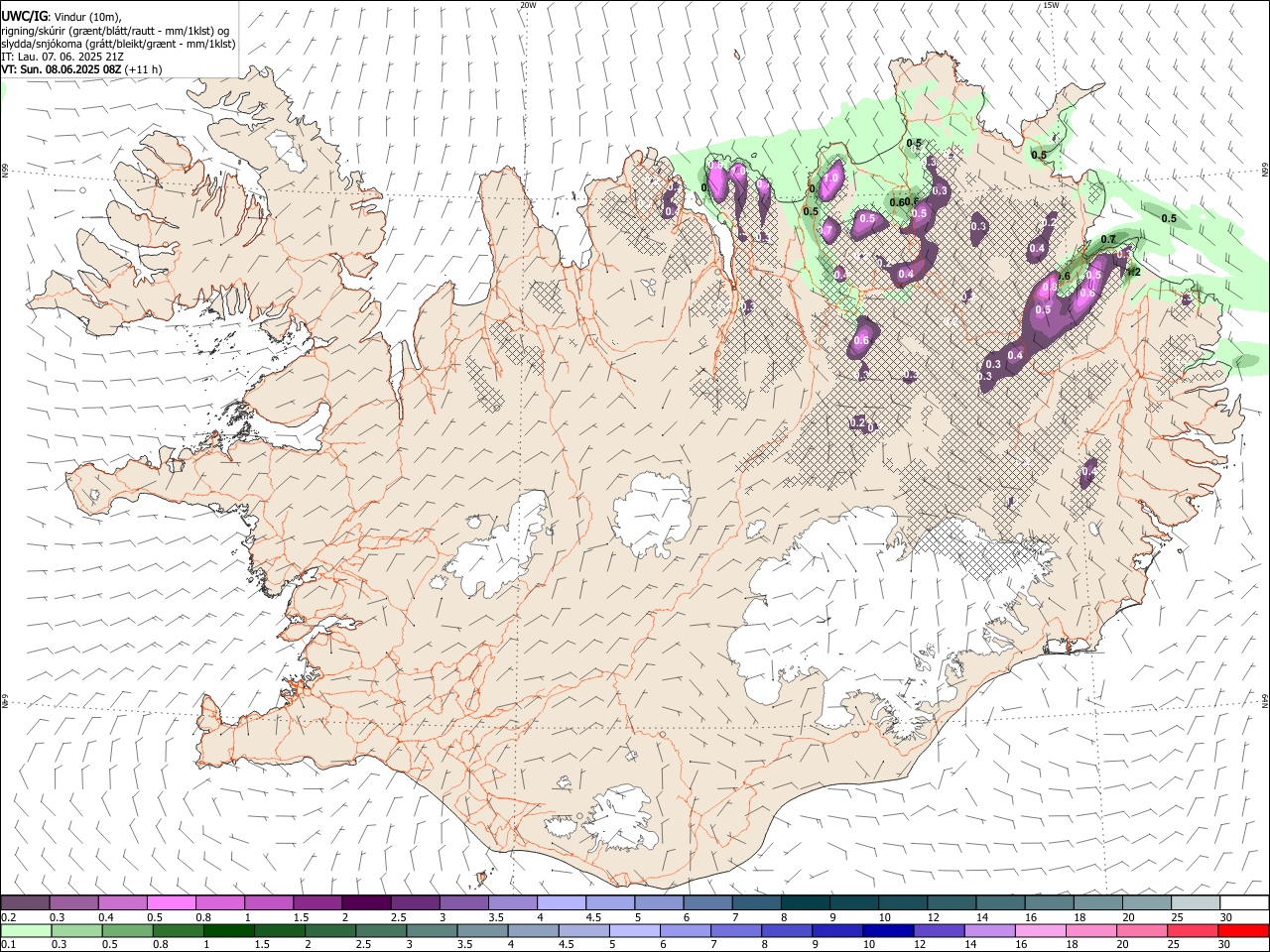Image resolution: width=1270 pixels, height=952 pixels.
Task: Click the 'slydda/snjókoma' legend description line
Action: point(118,44)
